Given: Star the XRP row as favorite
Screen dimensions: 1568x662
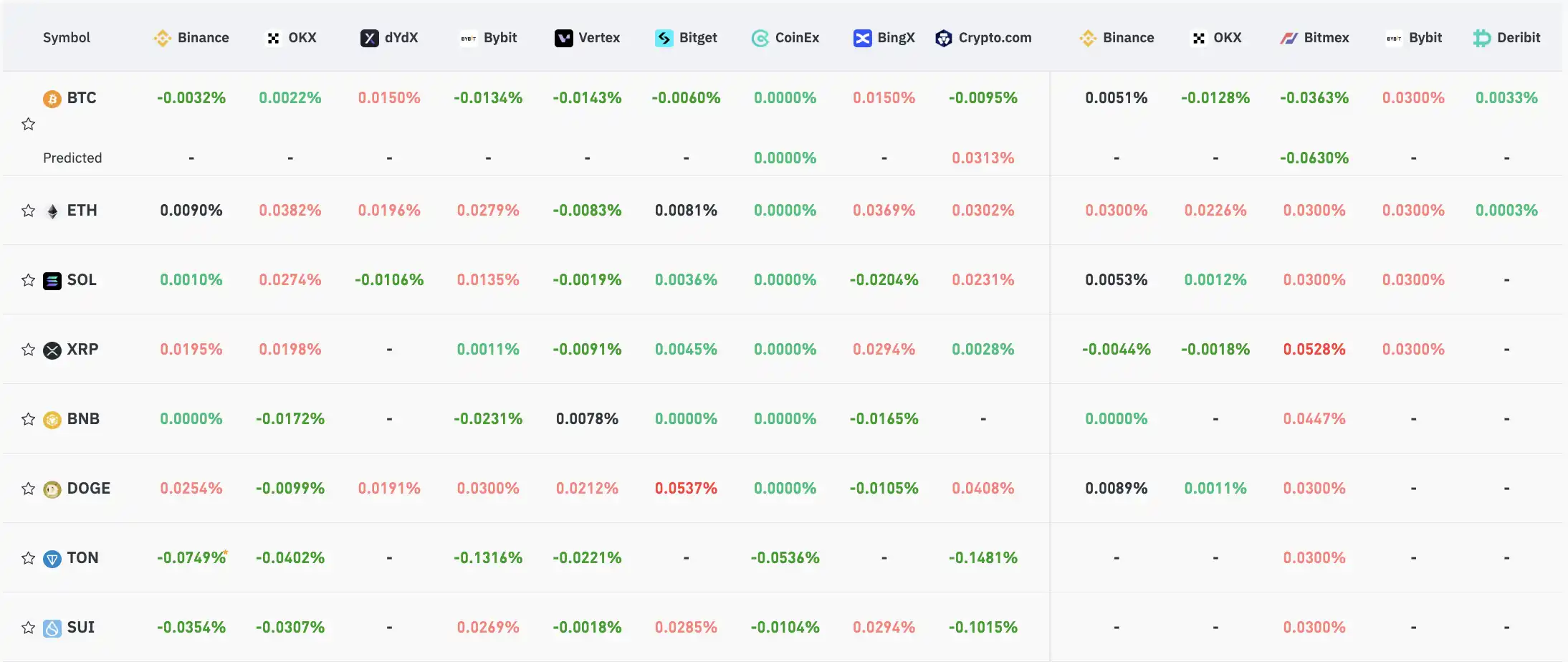Looking at the screenshot, I should coord(29,350).
